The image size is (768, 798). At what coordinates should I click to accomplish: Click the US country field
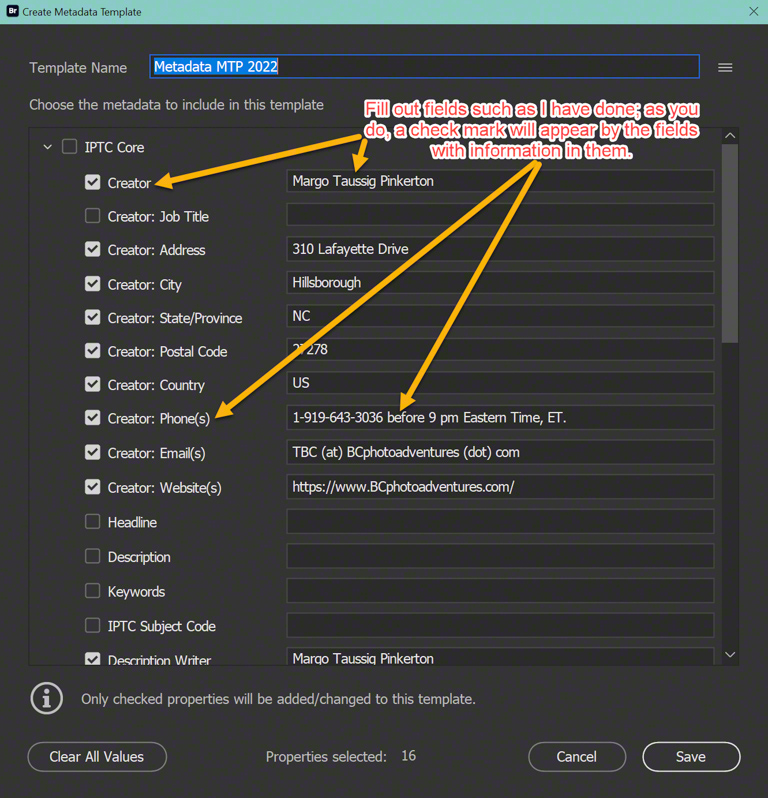500,383
